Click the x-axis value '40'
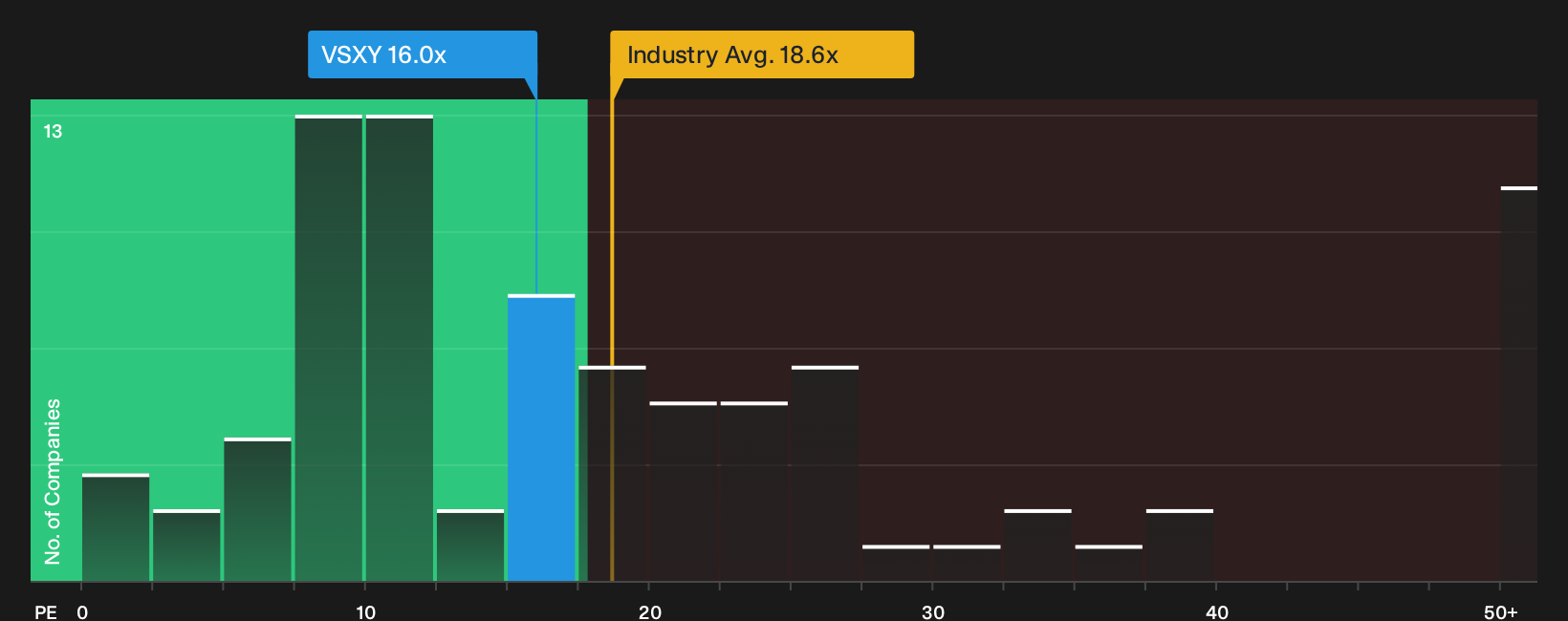 (1217, 612)
